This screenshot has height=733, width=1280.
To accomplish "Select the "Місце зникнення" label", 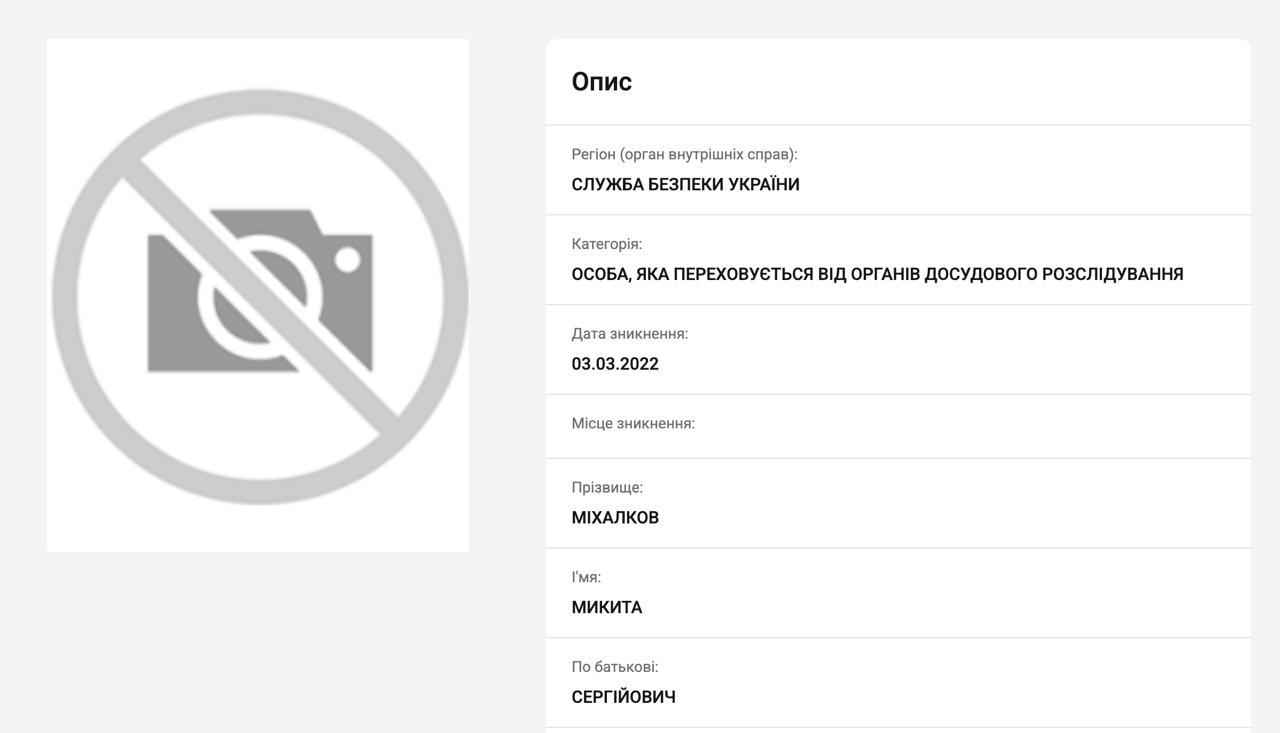I will click(633, 424).
